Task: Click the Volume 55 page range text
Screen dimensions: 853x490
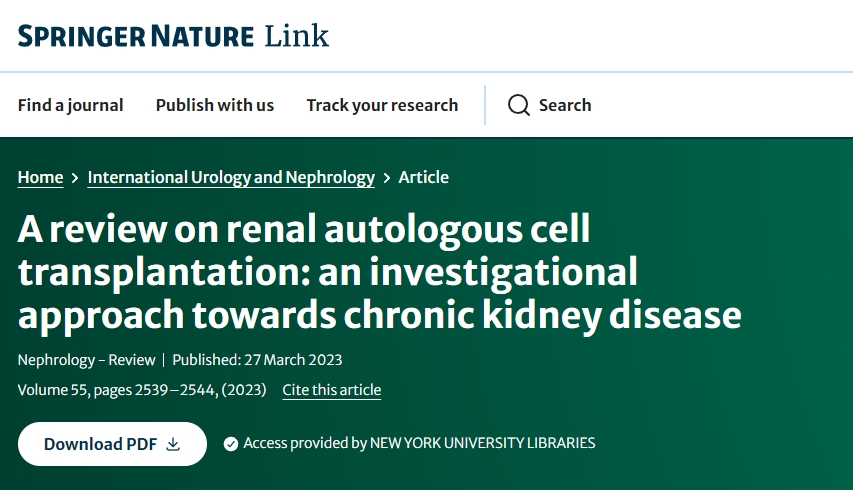Action: (141, 390)
